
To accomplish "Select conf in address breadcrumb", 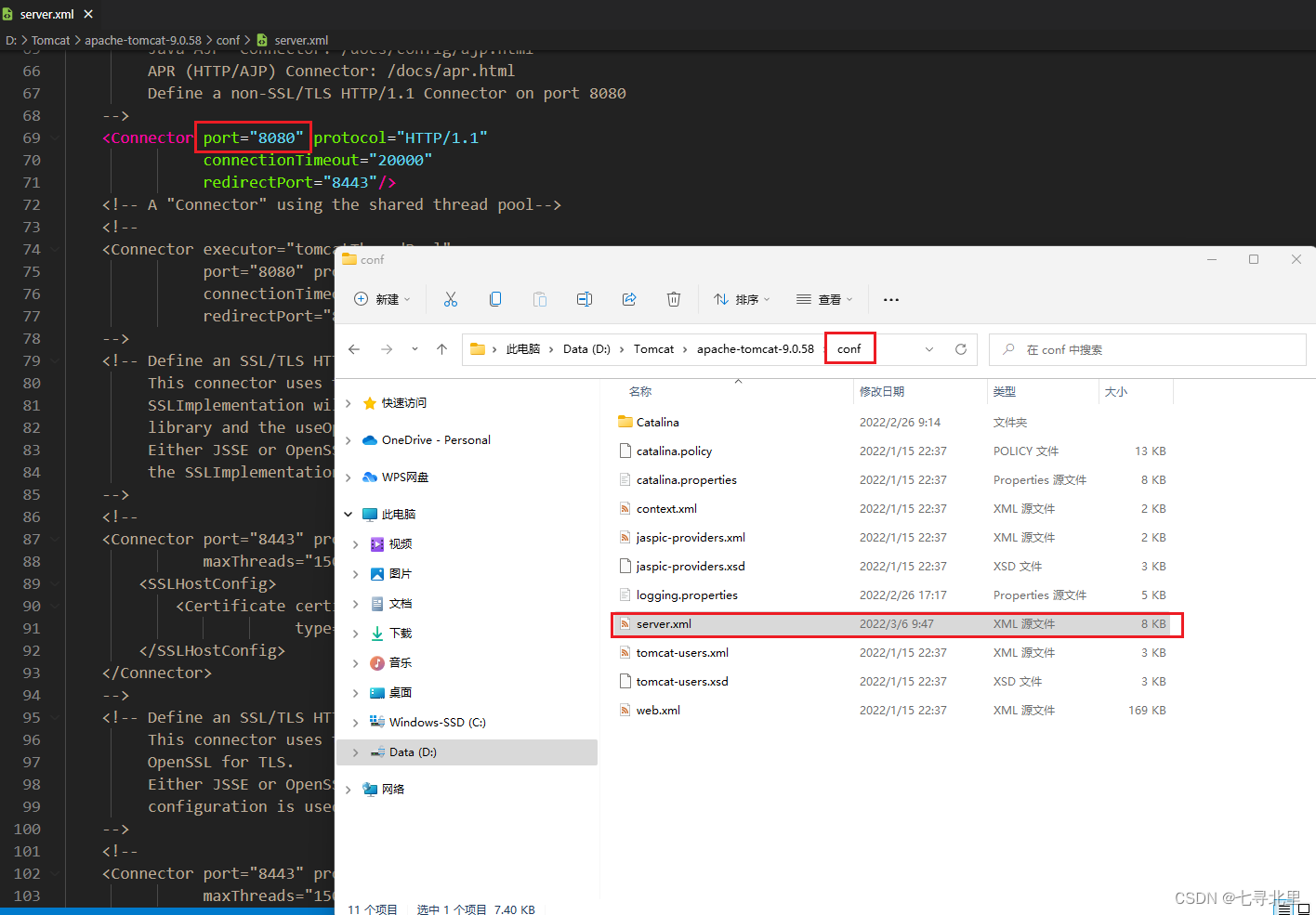I will [849, 349].
